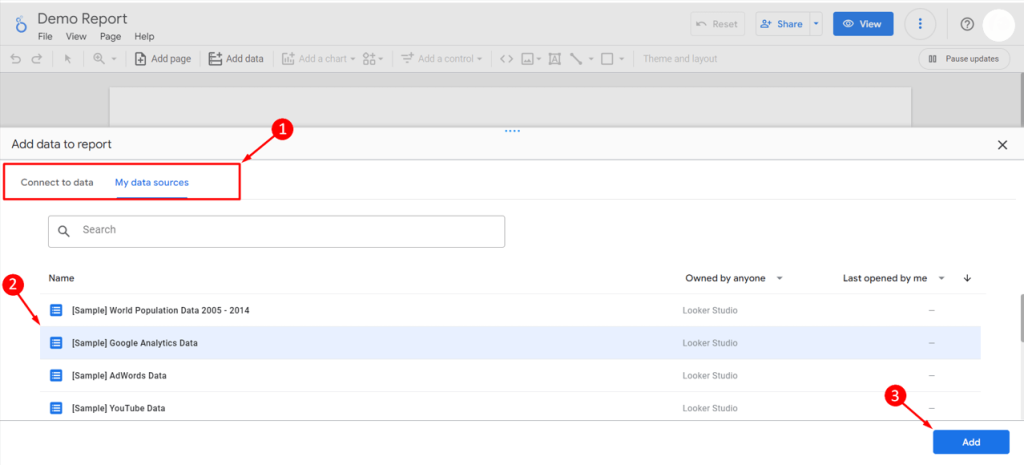Select the selection mode cursor tool

67,59
